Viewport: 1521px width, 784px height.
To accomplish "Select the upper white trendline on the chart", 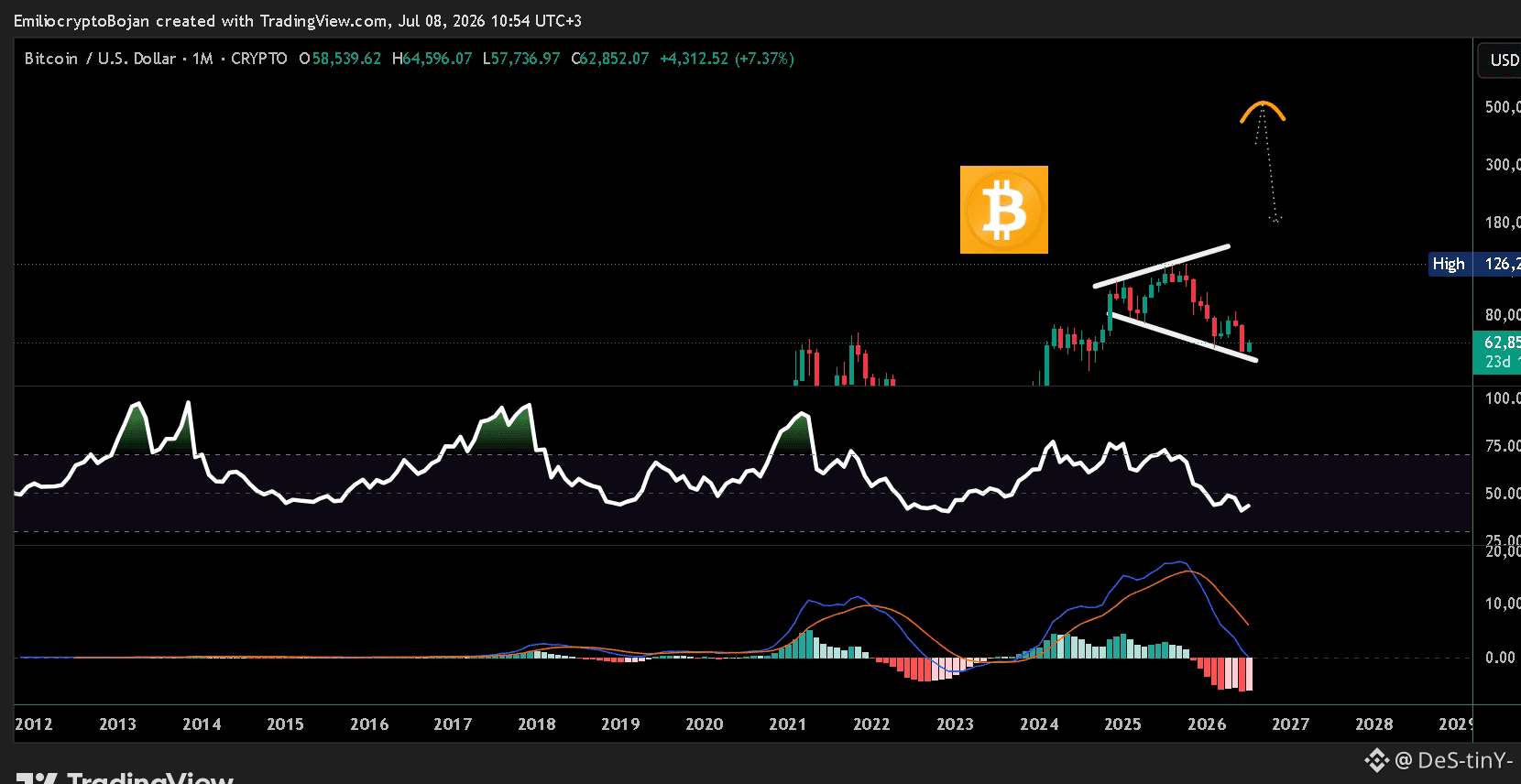I will click(1161, 267).
